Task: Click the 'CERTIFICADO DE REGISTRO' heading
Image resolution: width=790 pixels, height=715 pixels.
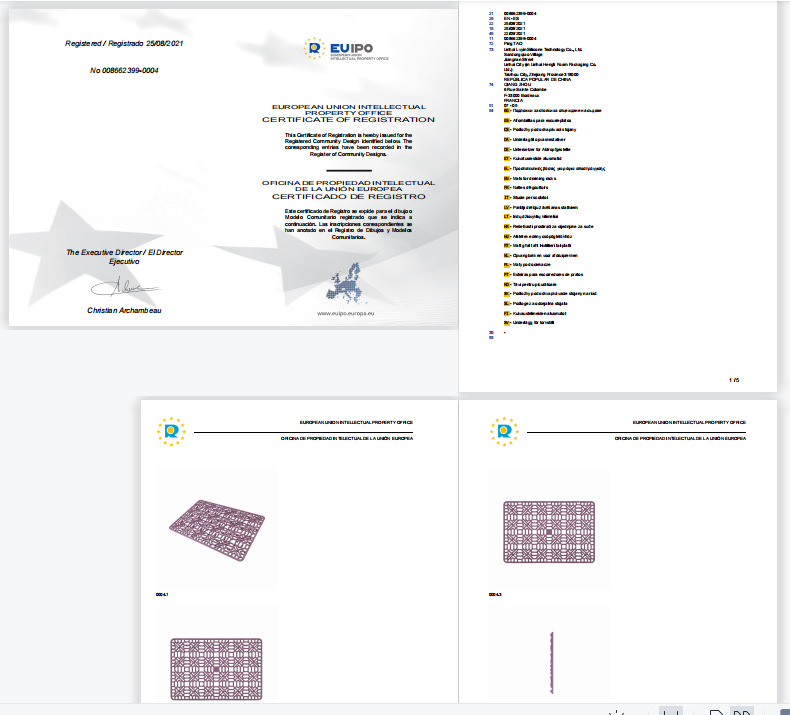Action: (349, 197)
